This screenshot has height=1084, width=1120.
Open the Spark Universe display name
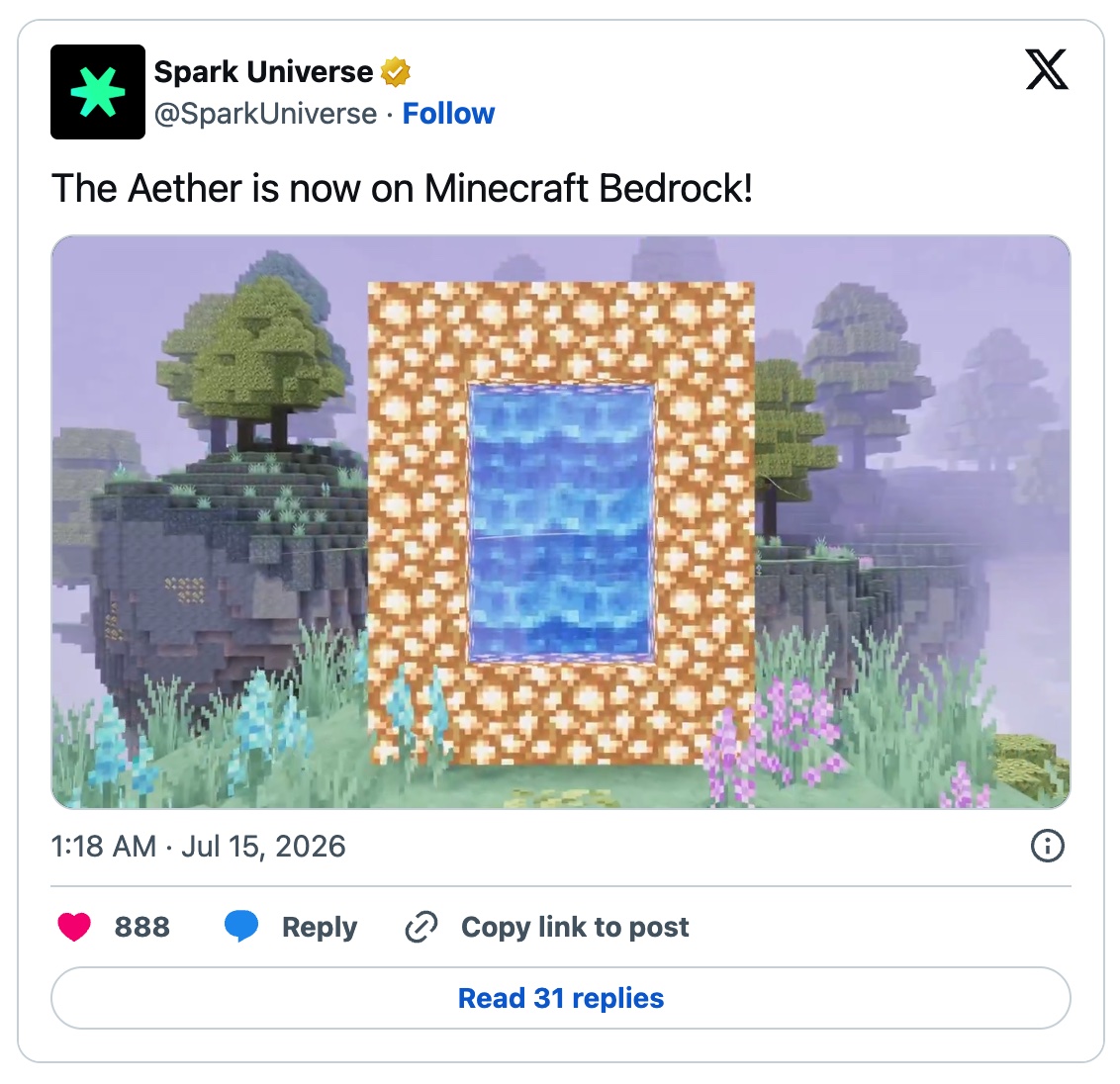point(263,72)
